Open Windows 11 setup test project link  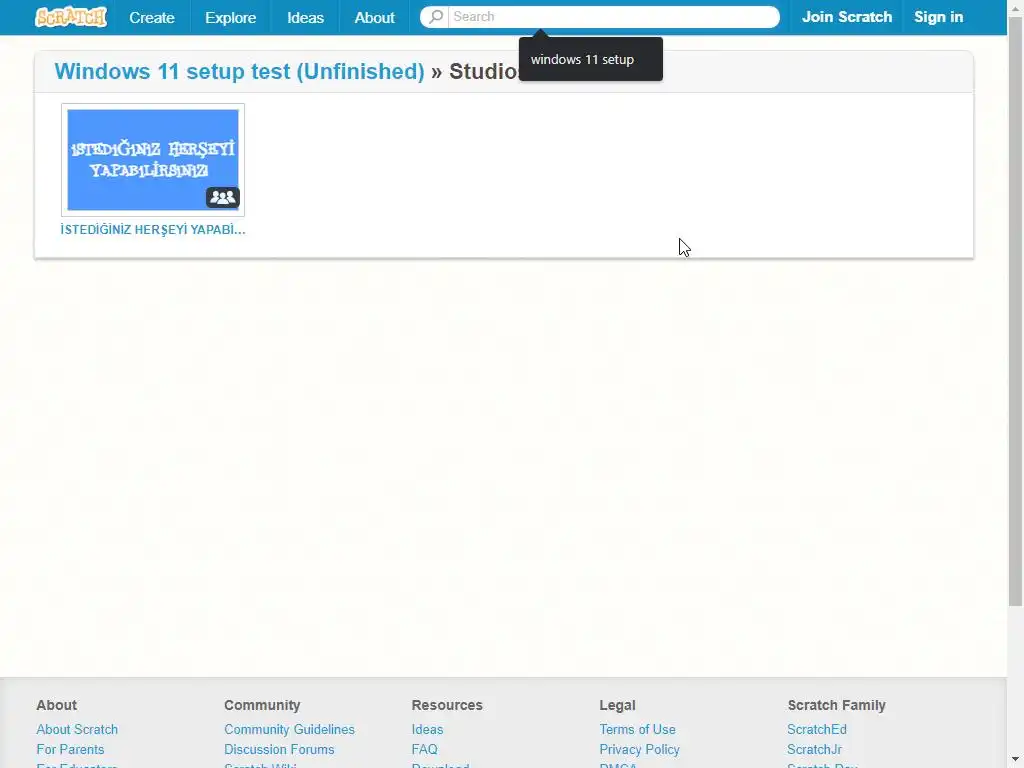(239, 71)
